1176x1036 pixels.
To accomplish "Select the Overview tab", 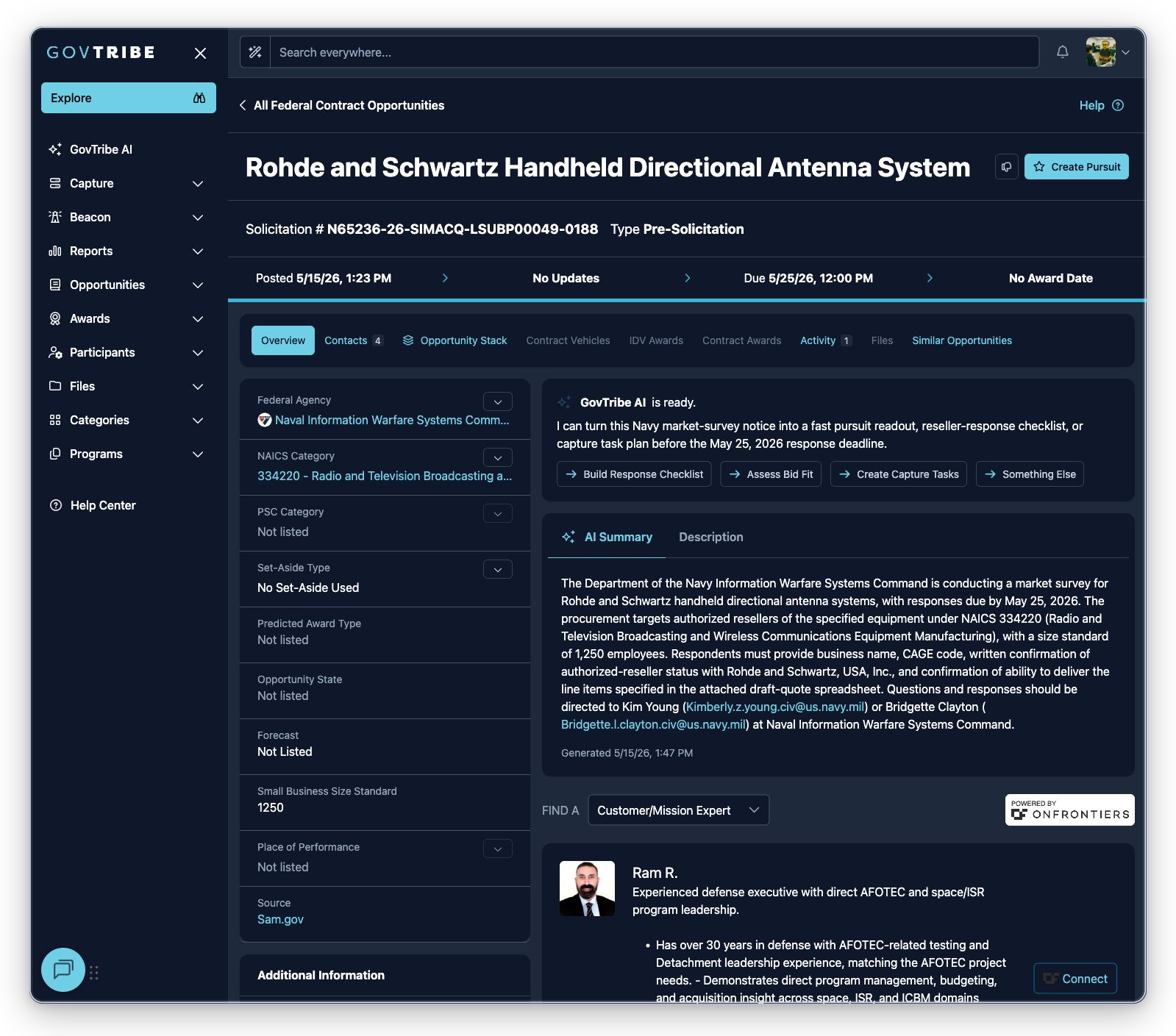I will pos(283,340).
